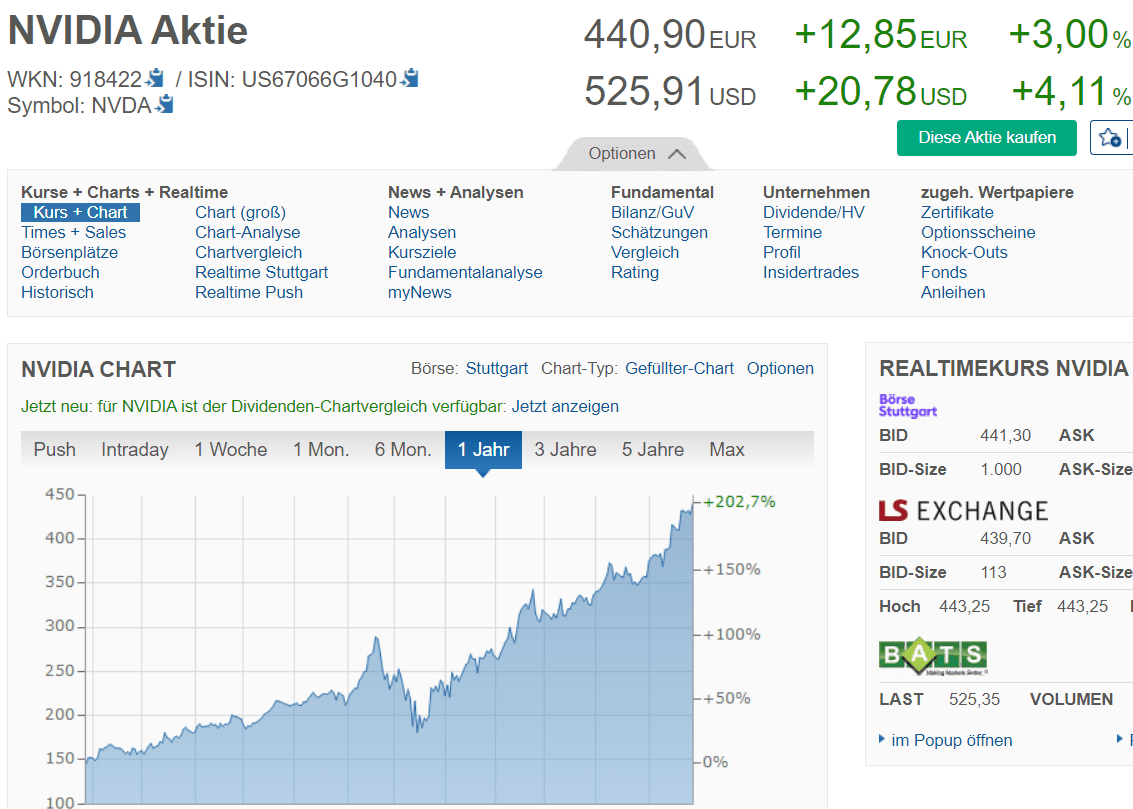
Task: Open Fundamentalanalyse link
Action: tap(465, 272)
